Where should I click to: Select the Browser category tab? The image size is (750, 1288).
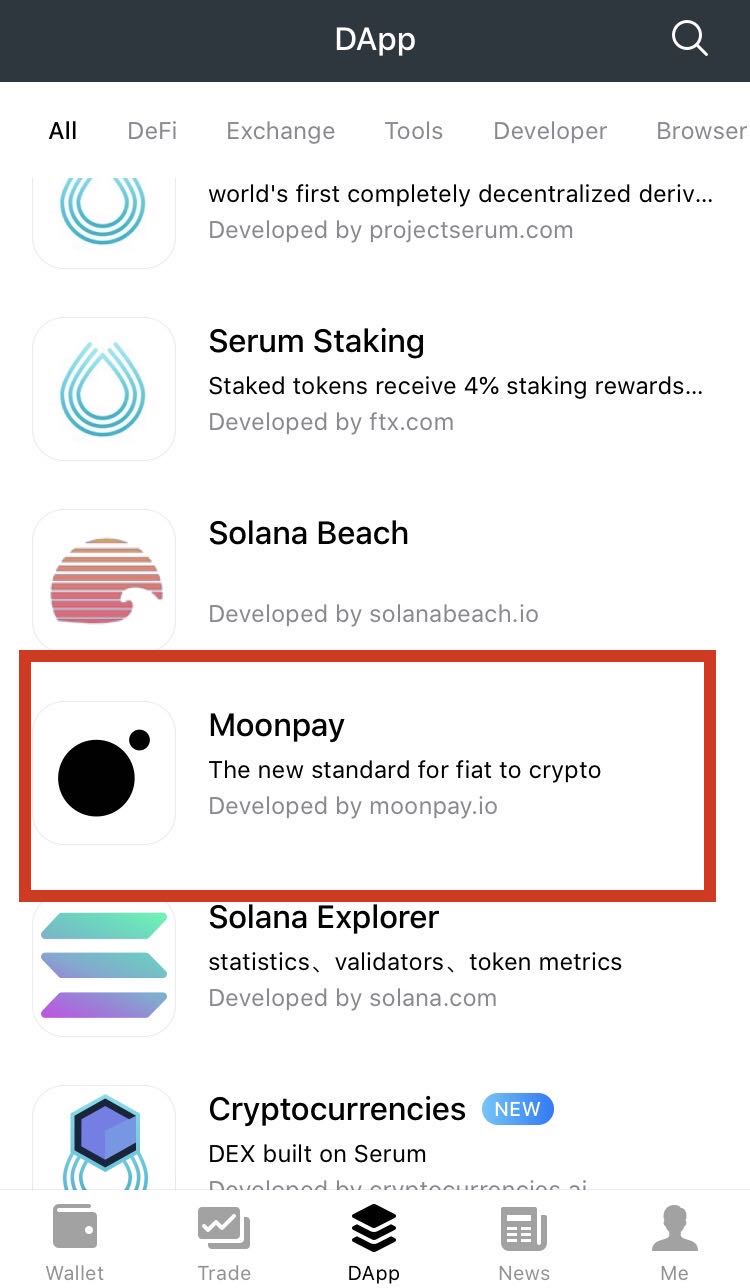pyautogui.click(x=701, y=131)
